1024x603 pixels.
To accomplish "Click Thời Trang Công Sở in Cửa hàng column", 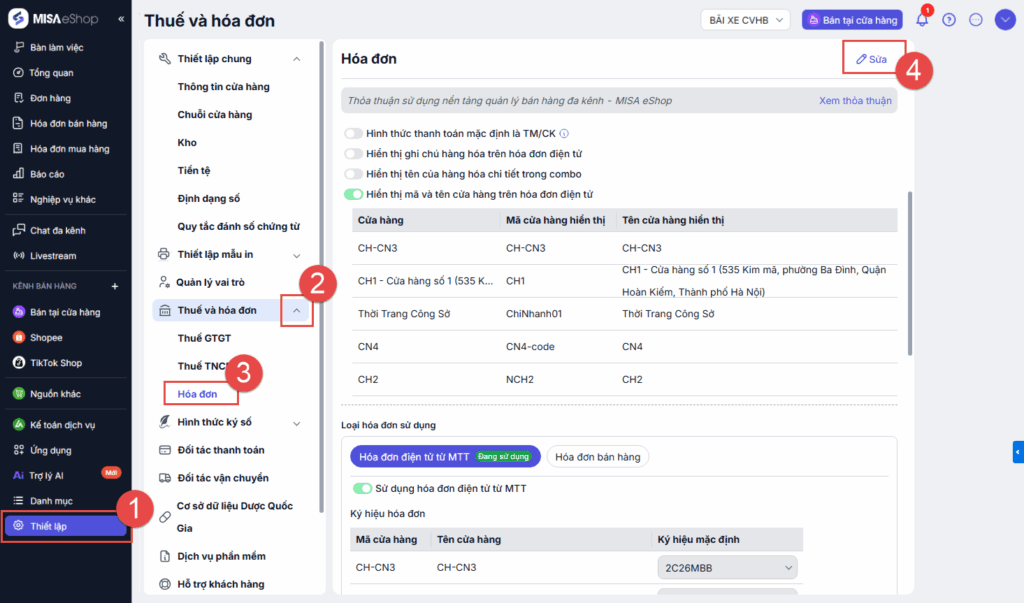I will 404,314.
